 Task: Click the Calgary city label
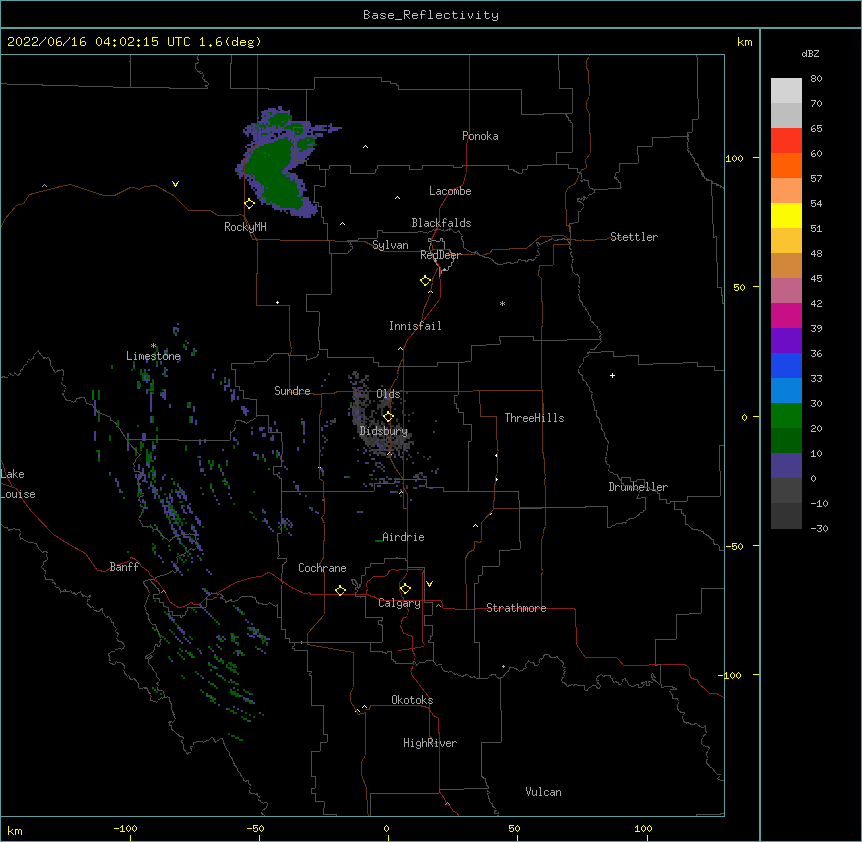[x=399, y=603]
